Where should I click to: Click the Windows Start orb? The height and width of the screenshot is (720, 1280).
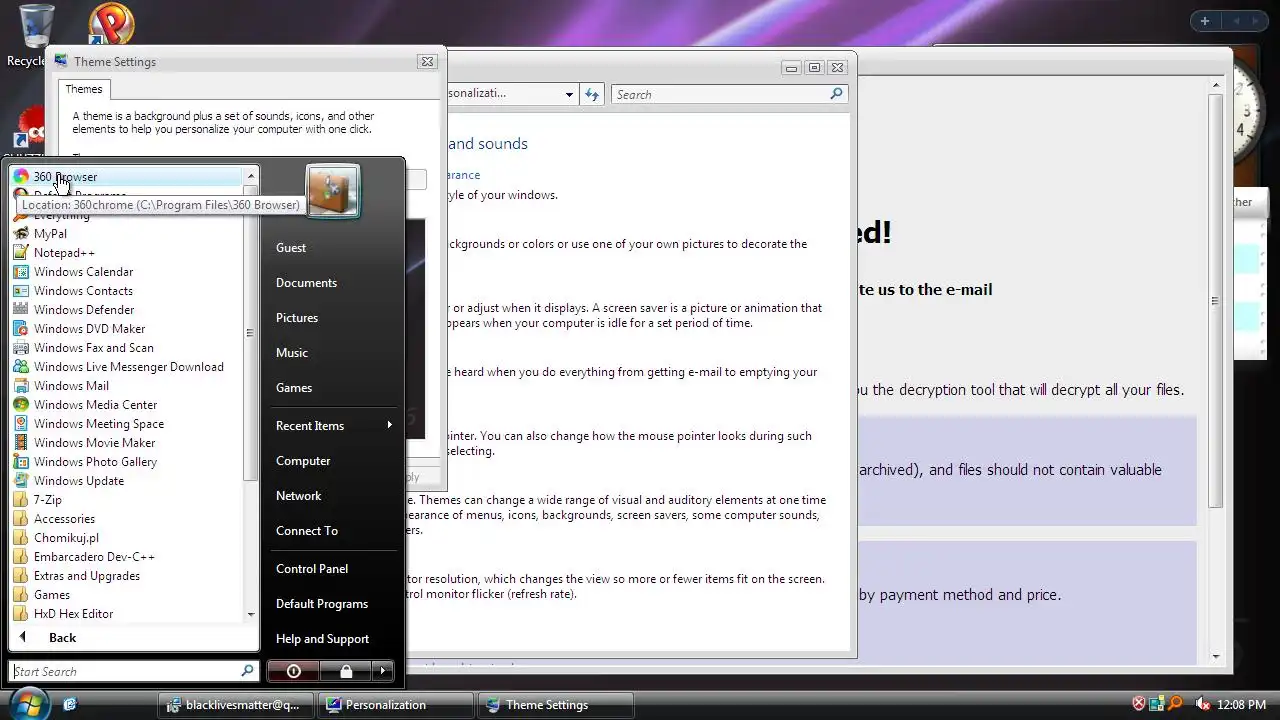click(x=28, y=703)
